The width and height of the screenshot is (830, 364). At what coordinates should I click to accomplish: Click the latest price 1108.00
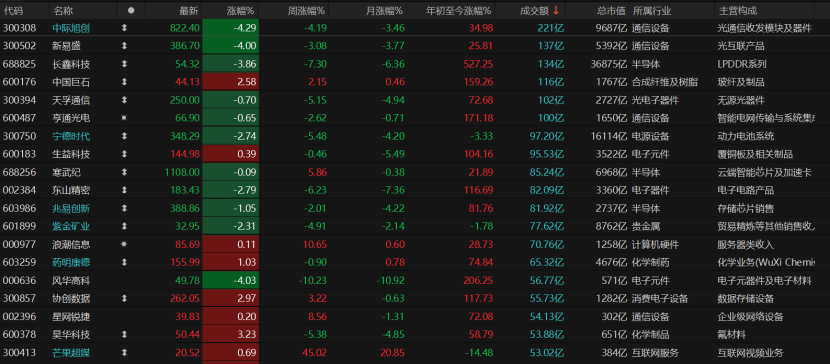click(182, 172)
